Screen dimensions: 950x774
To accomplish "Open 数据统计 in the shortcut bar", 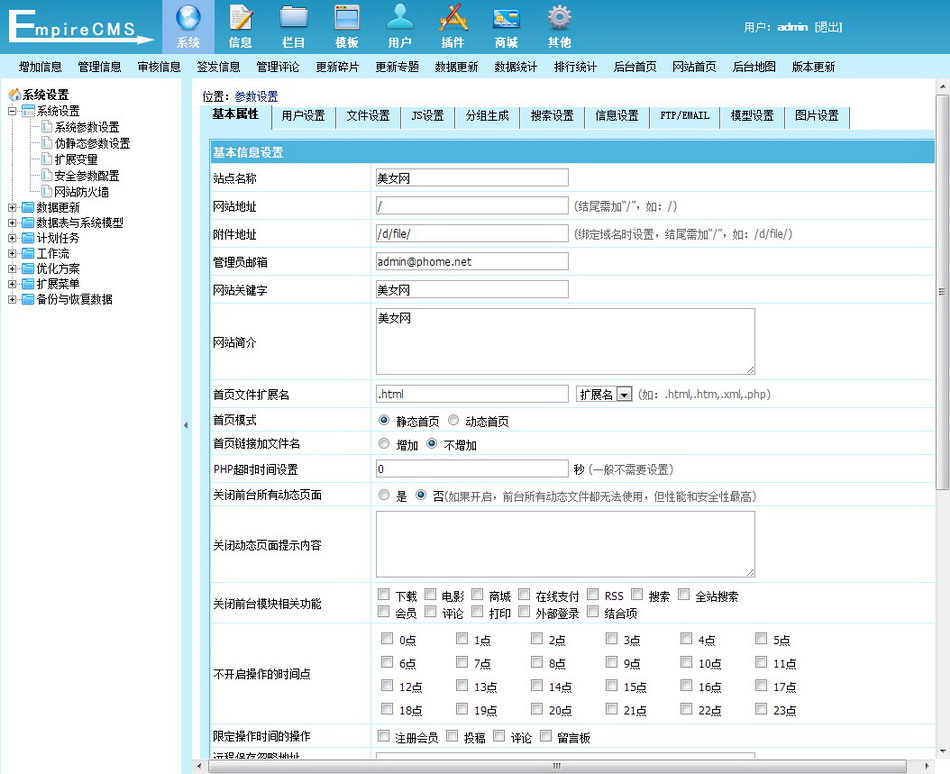I will [516, 67].
